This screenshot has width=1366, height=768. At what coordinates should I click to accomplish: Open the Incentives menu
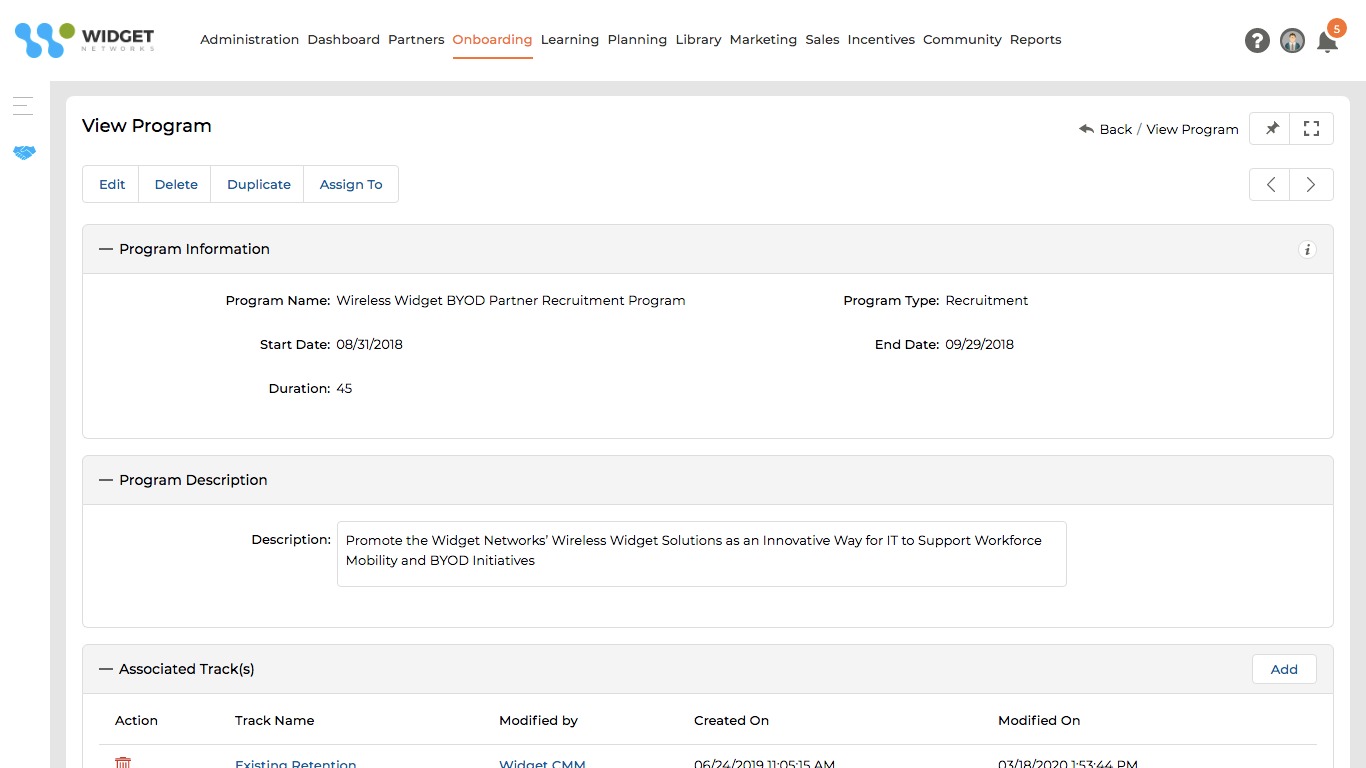[x=881, y=40]
